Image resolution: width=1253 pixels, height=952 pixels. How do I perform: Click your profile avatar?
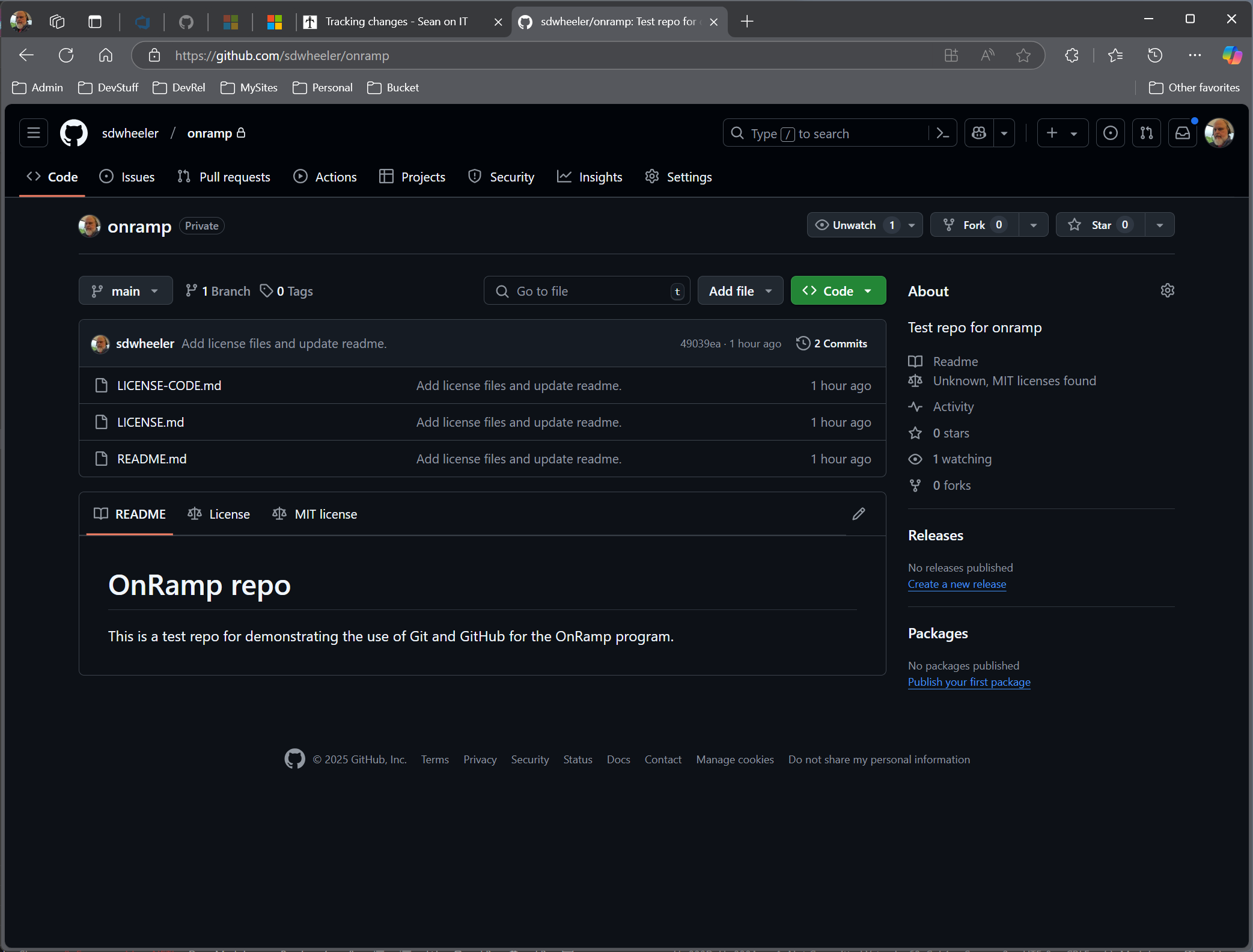tap(1219, 133)
